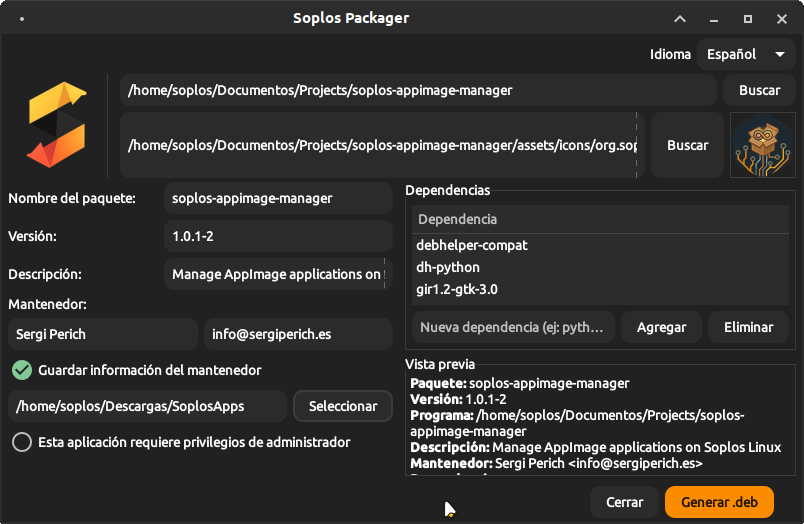Click Buscar next to the program path

click(x=759, y=90)
